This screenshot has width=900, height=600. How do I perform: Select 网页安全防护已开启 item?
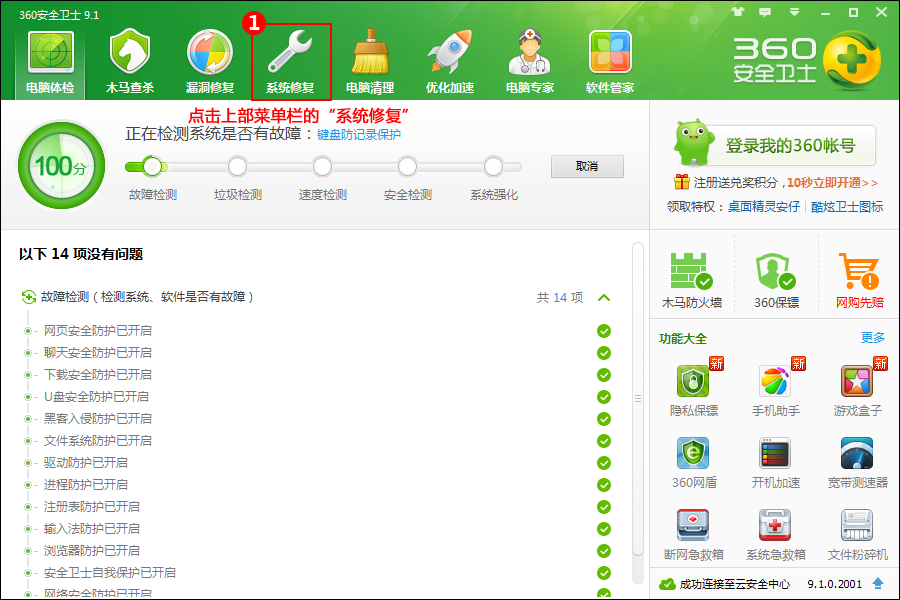click(98, 331)
